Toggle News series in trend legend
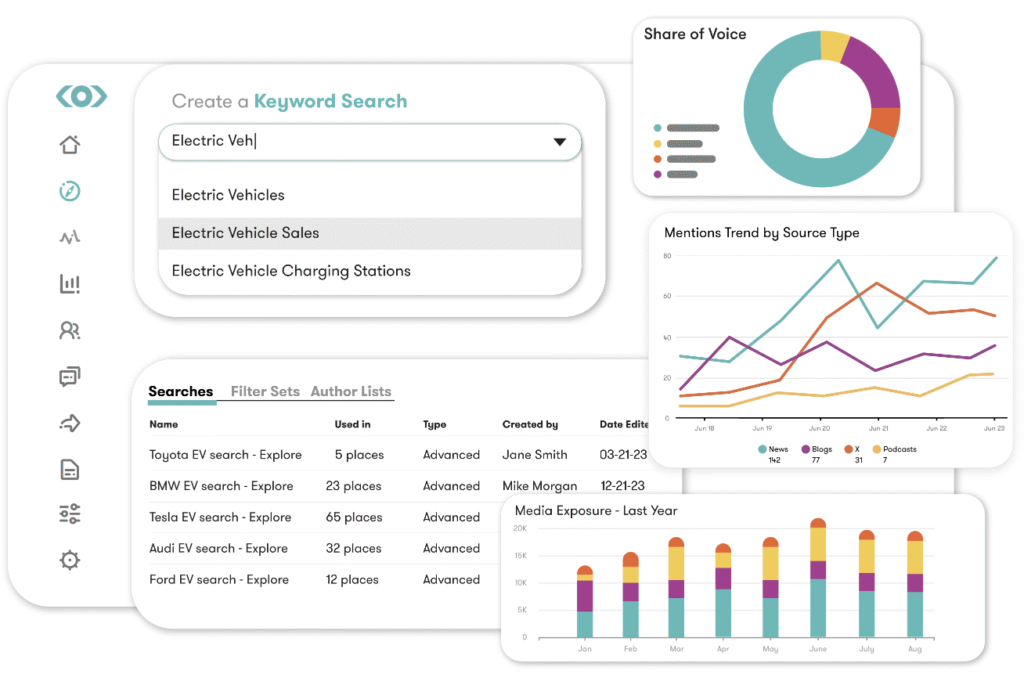 tap(773, 449)
